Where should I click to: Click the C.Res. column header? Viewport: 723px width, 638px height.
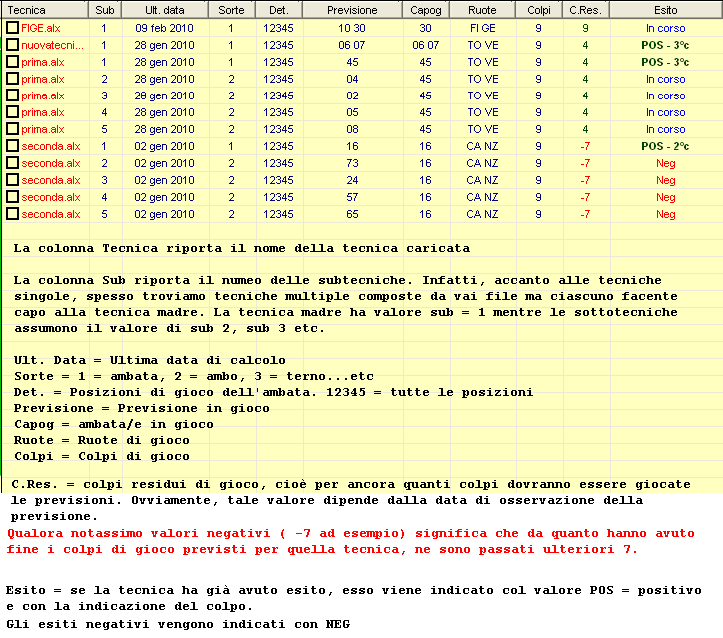(586, 10)
